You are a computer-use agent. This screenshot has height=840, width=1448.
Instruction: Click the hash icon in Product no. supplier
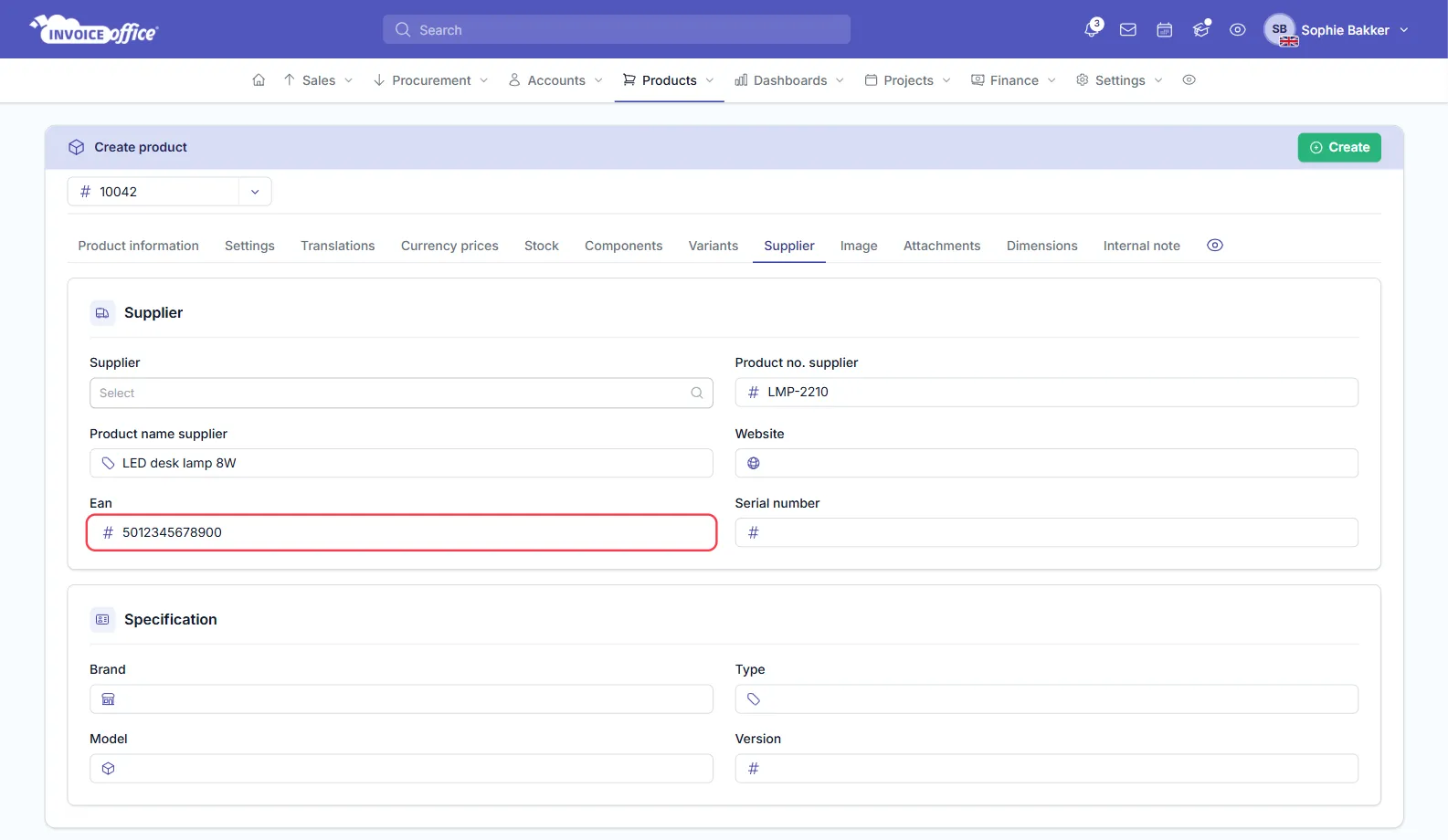pos(754,392)
